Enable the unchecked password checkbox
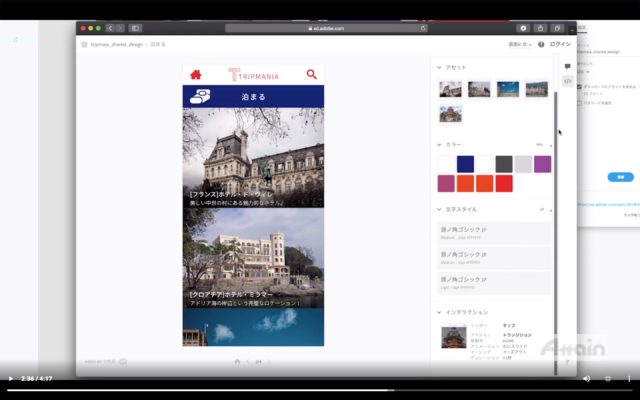 [x=580, y=103]
